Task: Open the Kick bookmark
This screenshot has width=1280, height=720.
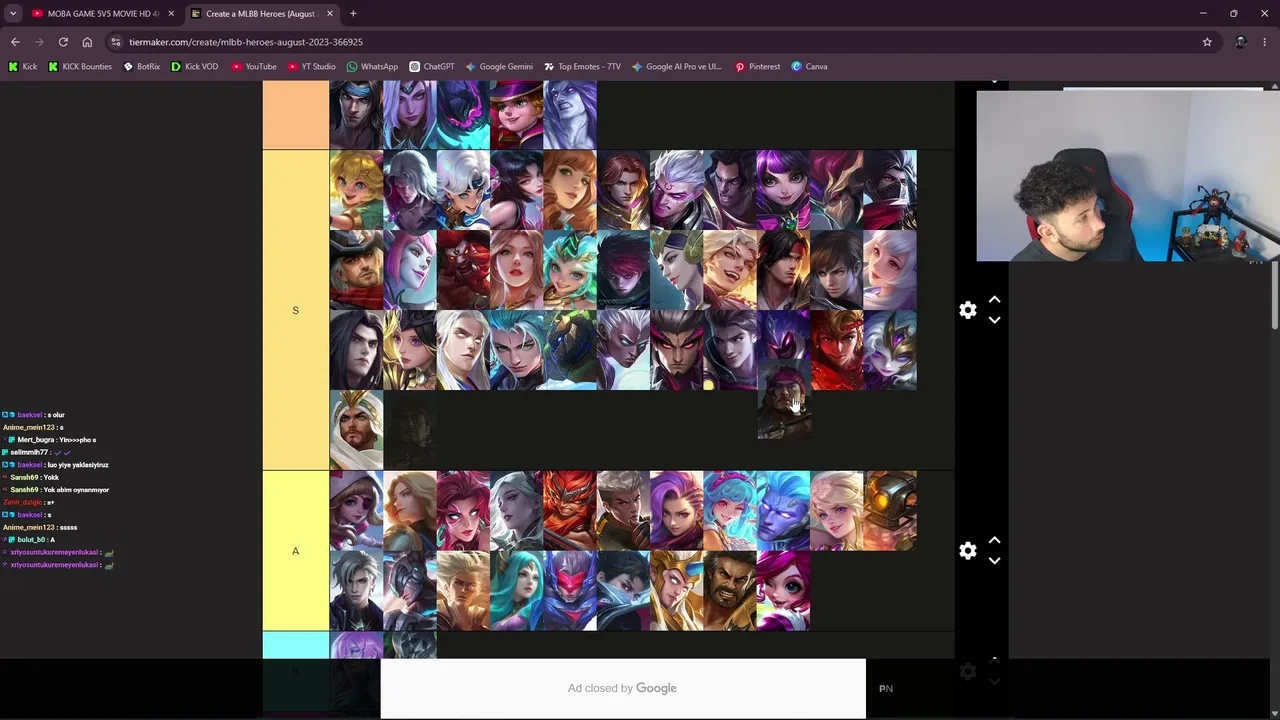Action: click(x=23, y=67)
